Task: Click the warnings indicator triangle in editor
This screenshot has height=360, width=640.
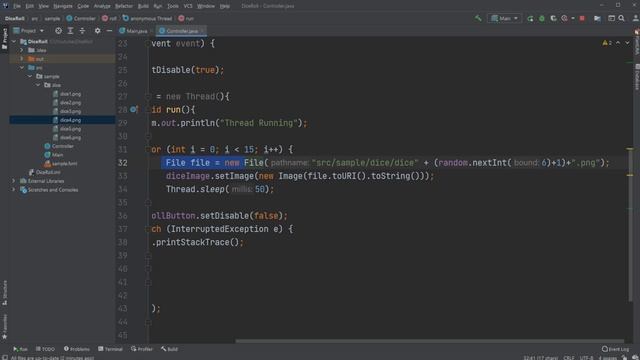Action: tap(605, 43)
